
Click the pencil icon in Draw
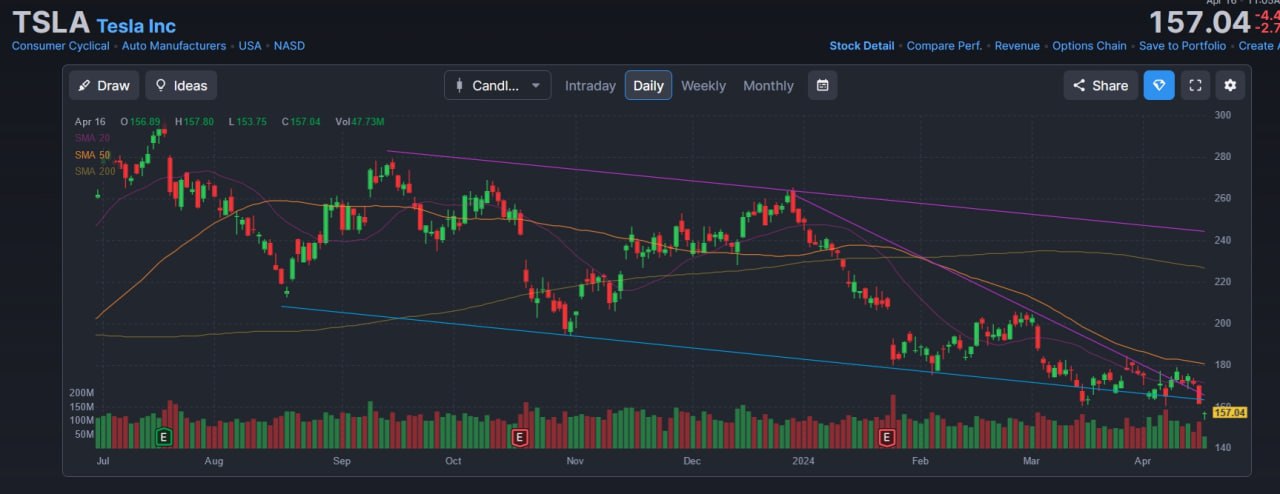[x=85, y=85]
